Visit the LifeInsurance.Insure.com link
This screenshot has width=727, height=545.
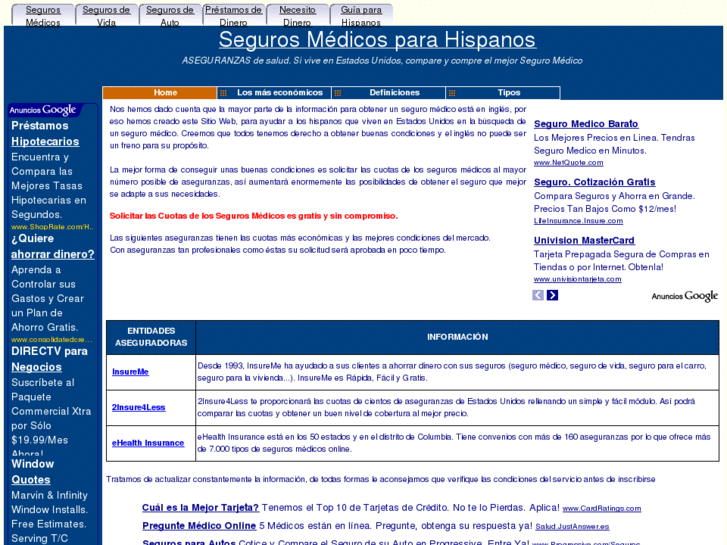click(578, 221)
